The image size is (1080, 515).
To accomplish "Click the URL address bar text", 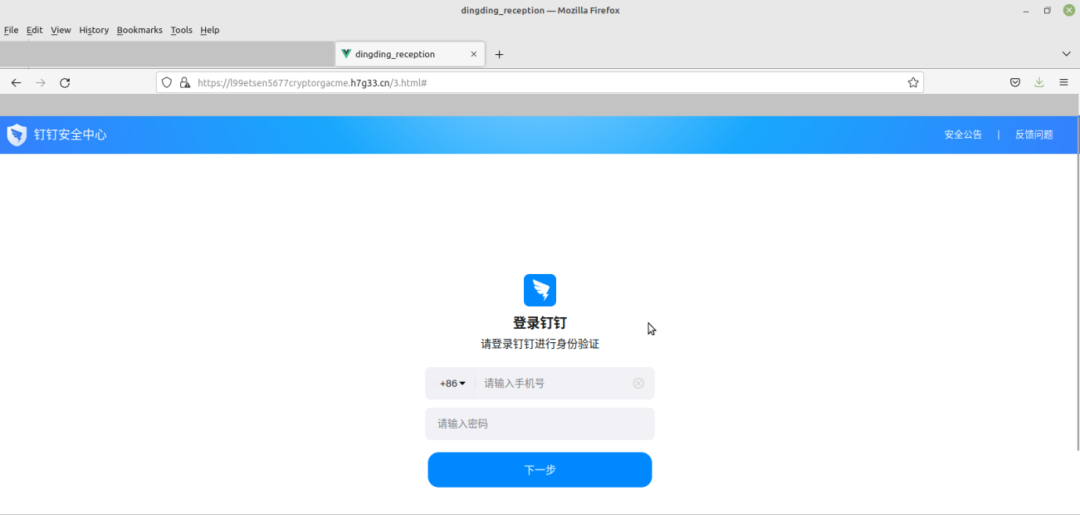I will pyautogui.click(x=312, y=83).
